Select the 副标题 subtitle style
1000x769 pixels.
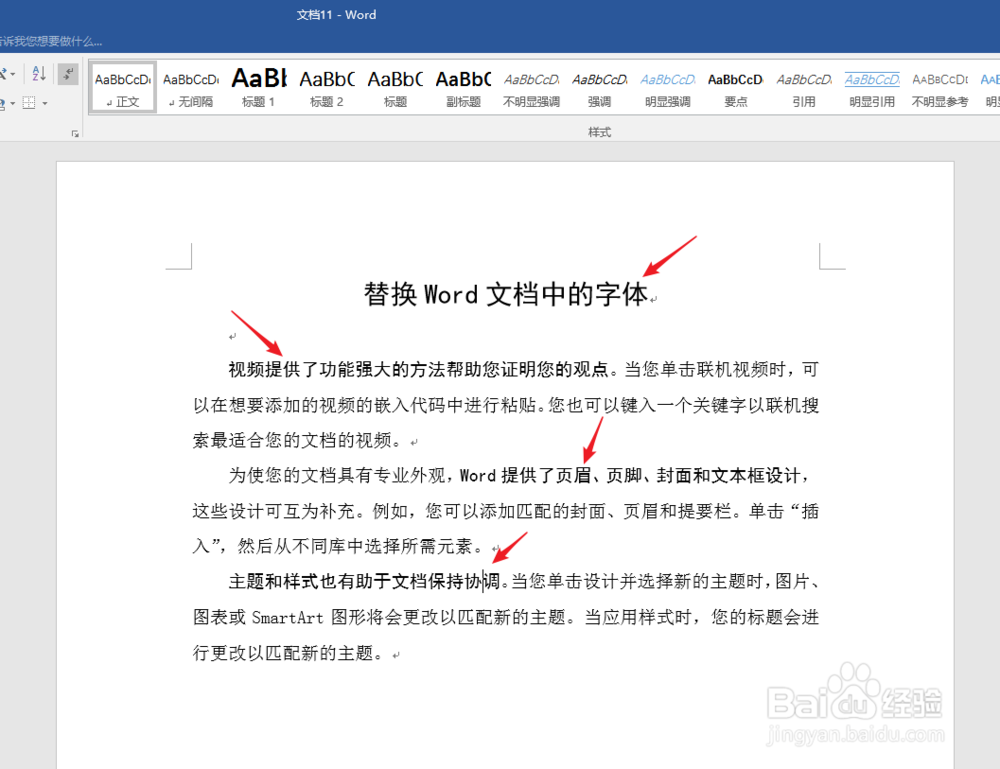[x=462, y=87]
